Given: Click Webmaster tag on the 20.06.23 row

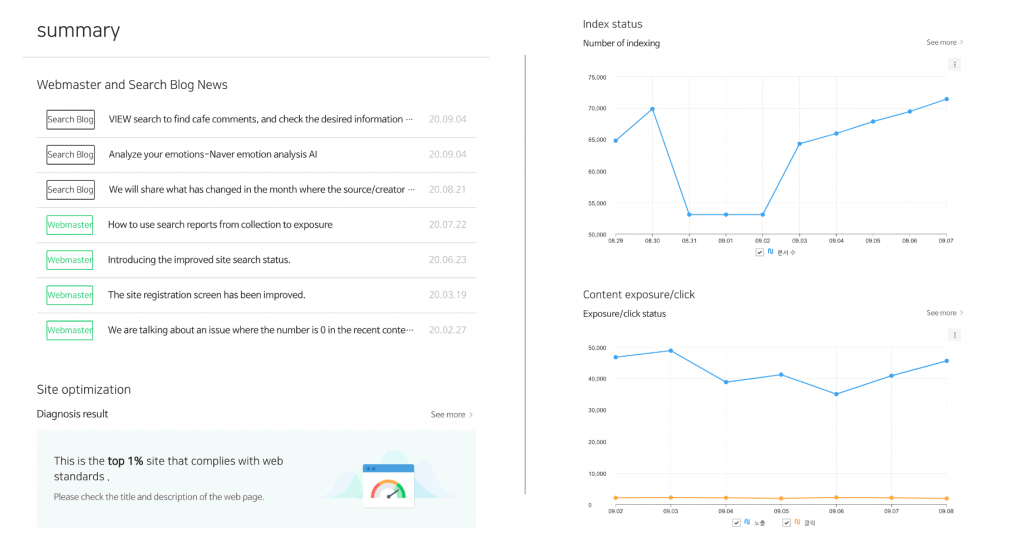Looking at the screenshot, I should click(x=69, y=260).
